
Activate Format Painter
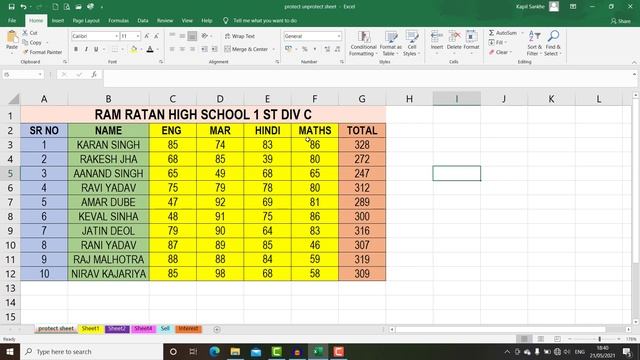point(42,52)
